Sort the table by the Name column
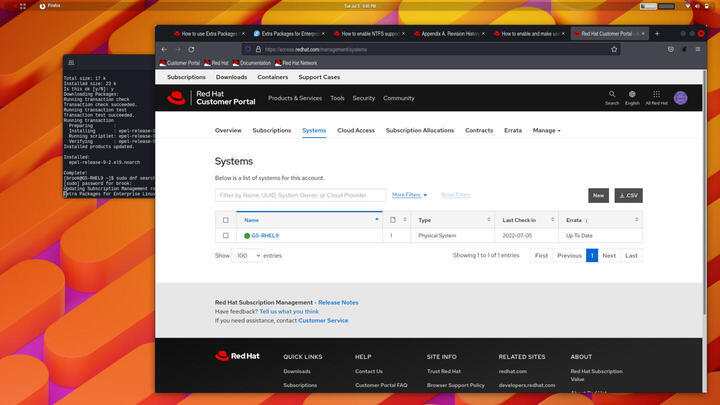The height and width of the screenshot is (405, 720). [x=309, y=220]
